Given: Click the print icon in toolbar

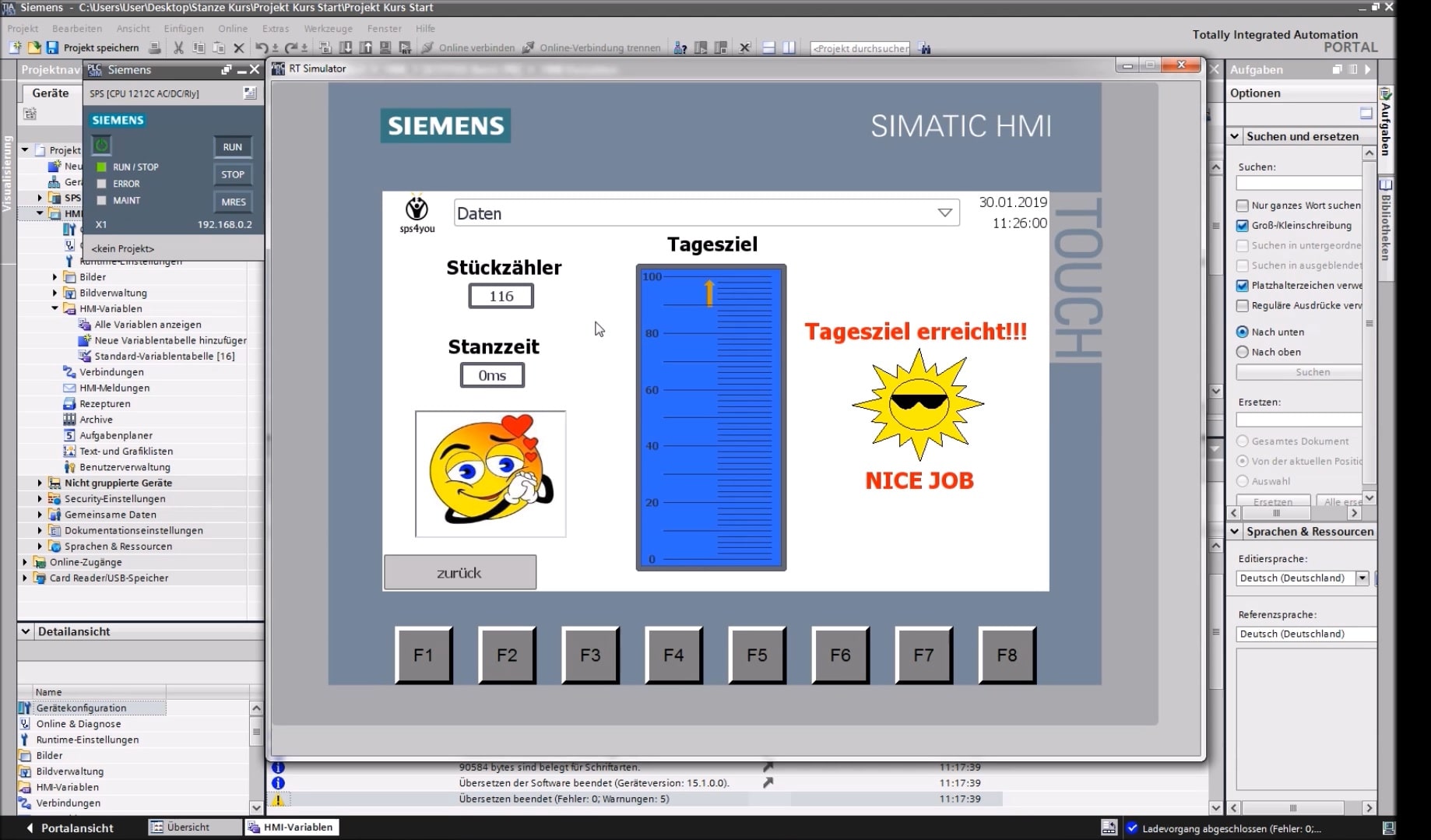Looking at the screenshot, I should point(155,47).
